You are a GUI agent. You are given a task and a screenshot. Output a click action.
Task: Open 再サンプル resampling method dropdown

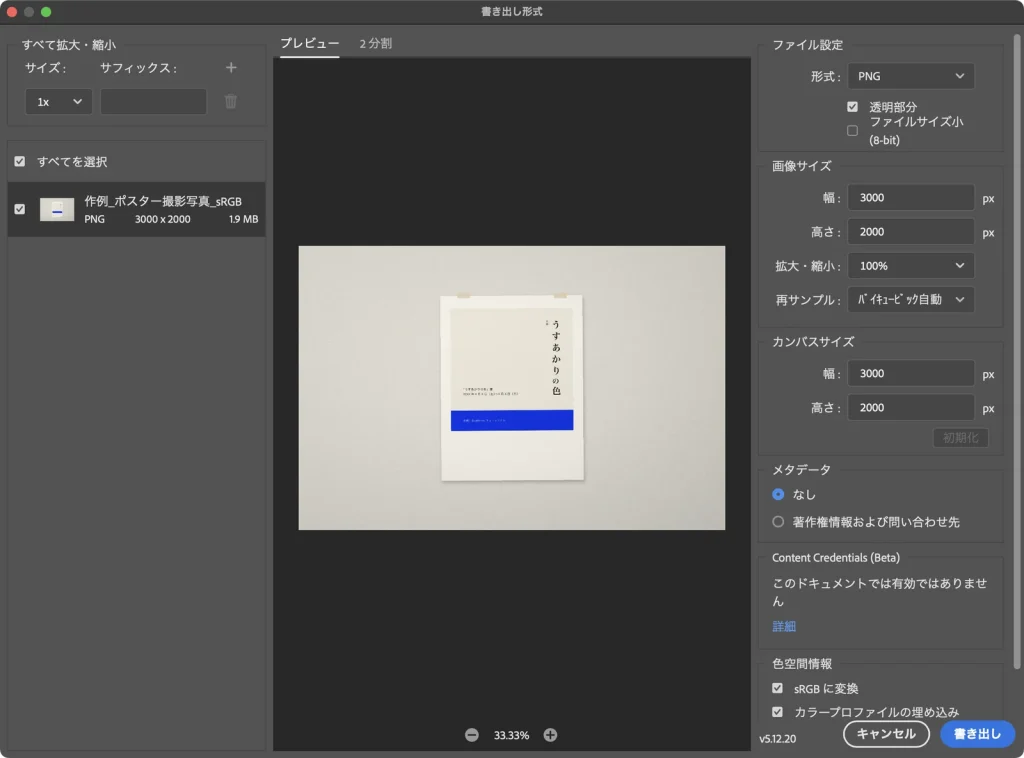point(910,300)
